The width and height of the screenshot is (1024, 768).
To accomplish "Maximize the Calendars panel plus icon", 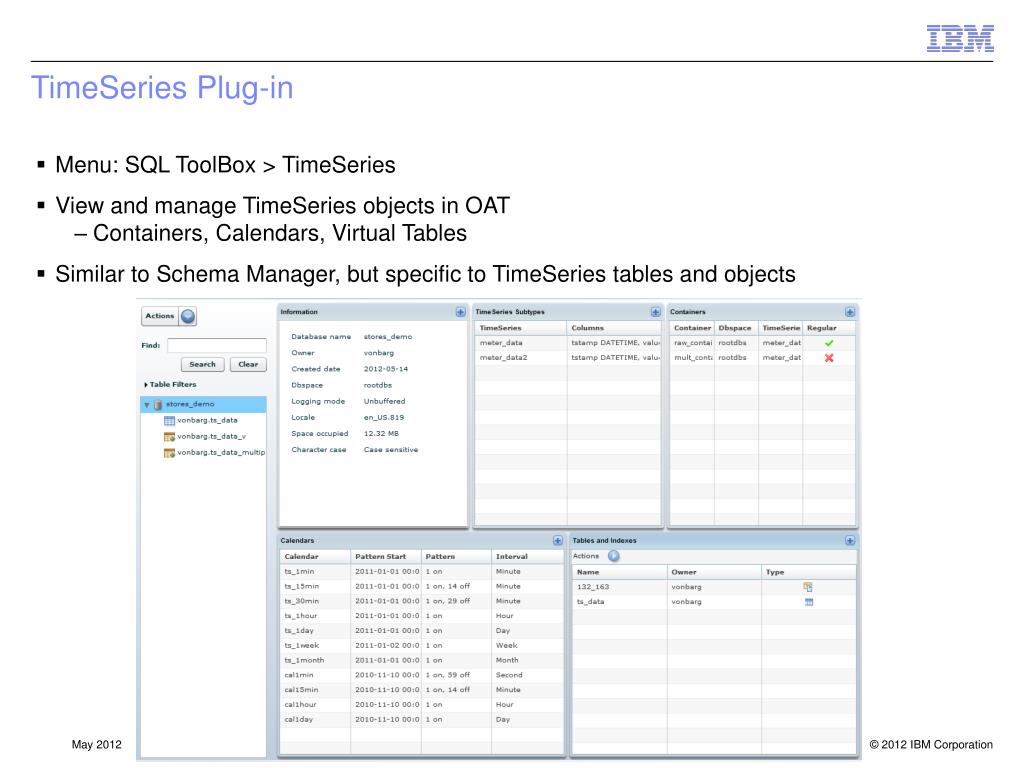I will [x=558, y=541].
